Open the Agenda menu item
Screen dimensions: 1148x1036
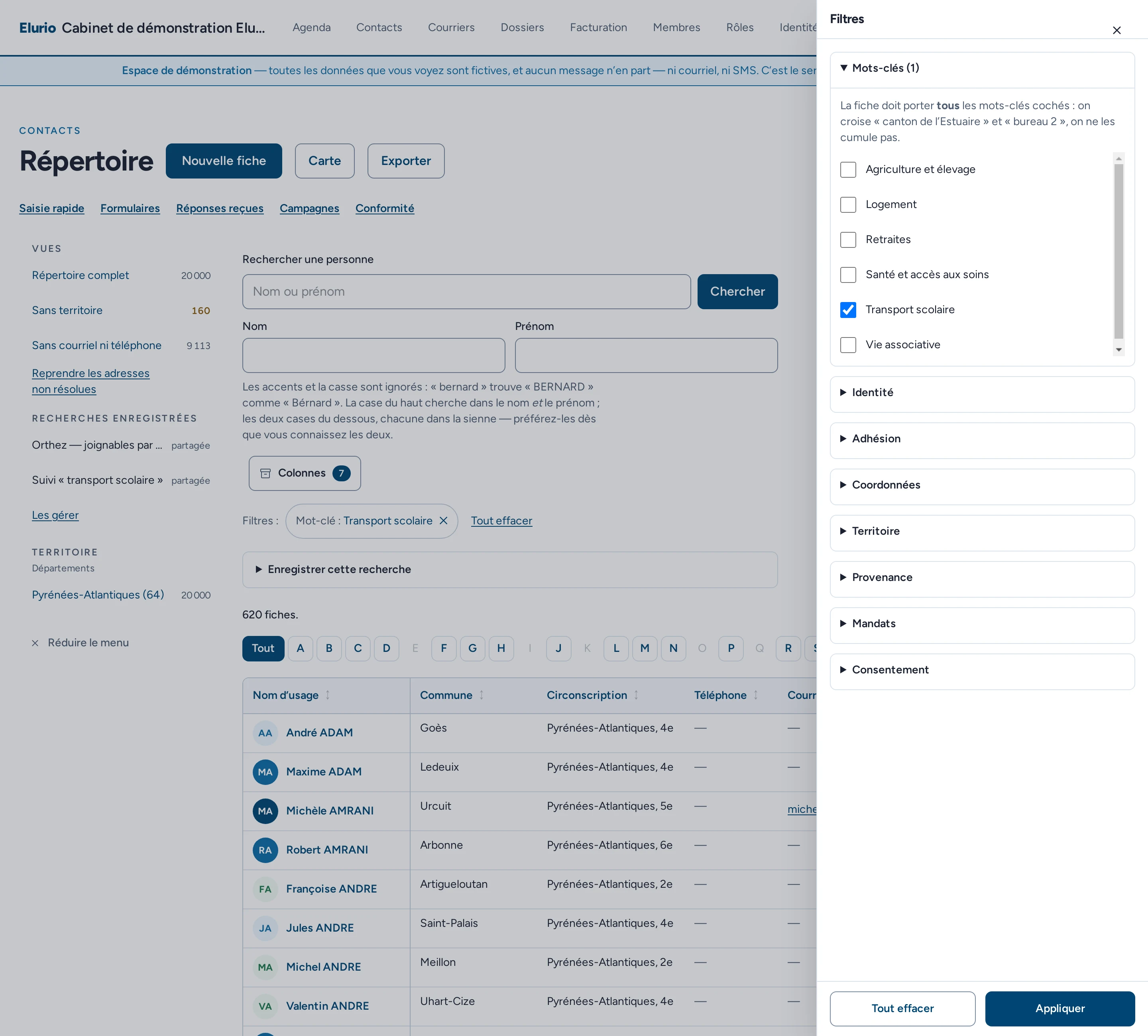(x=311, y=27)
